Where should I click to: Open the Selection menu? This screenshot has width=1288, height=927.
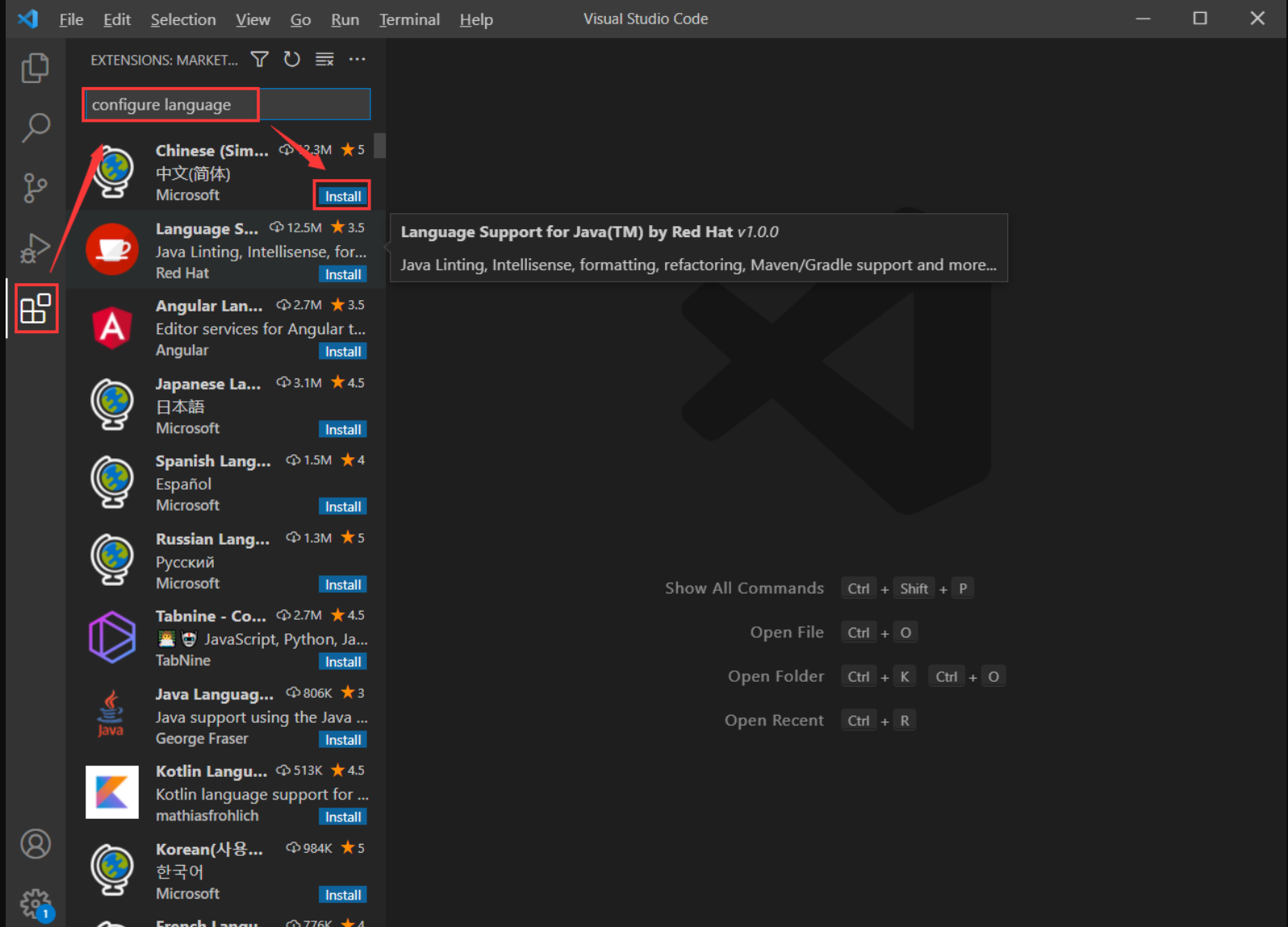click(x=183, y=19)
